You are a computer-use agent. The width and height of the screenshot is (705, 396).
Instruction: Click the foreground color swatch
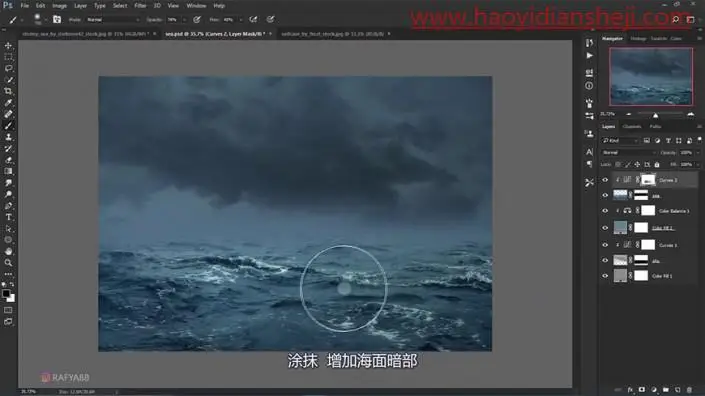(x=6, y=294)
